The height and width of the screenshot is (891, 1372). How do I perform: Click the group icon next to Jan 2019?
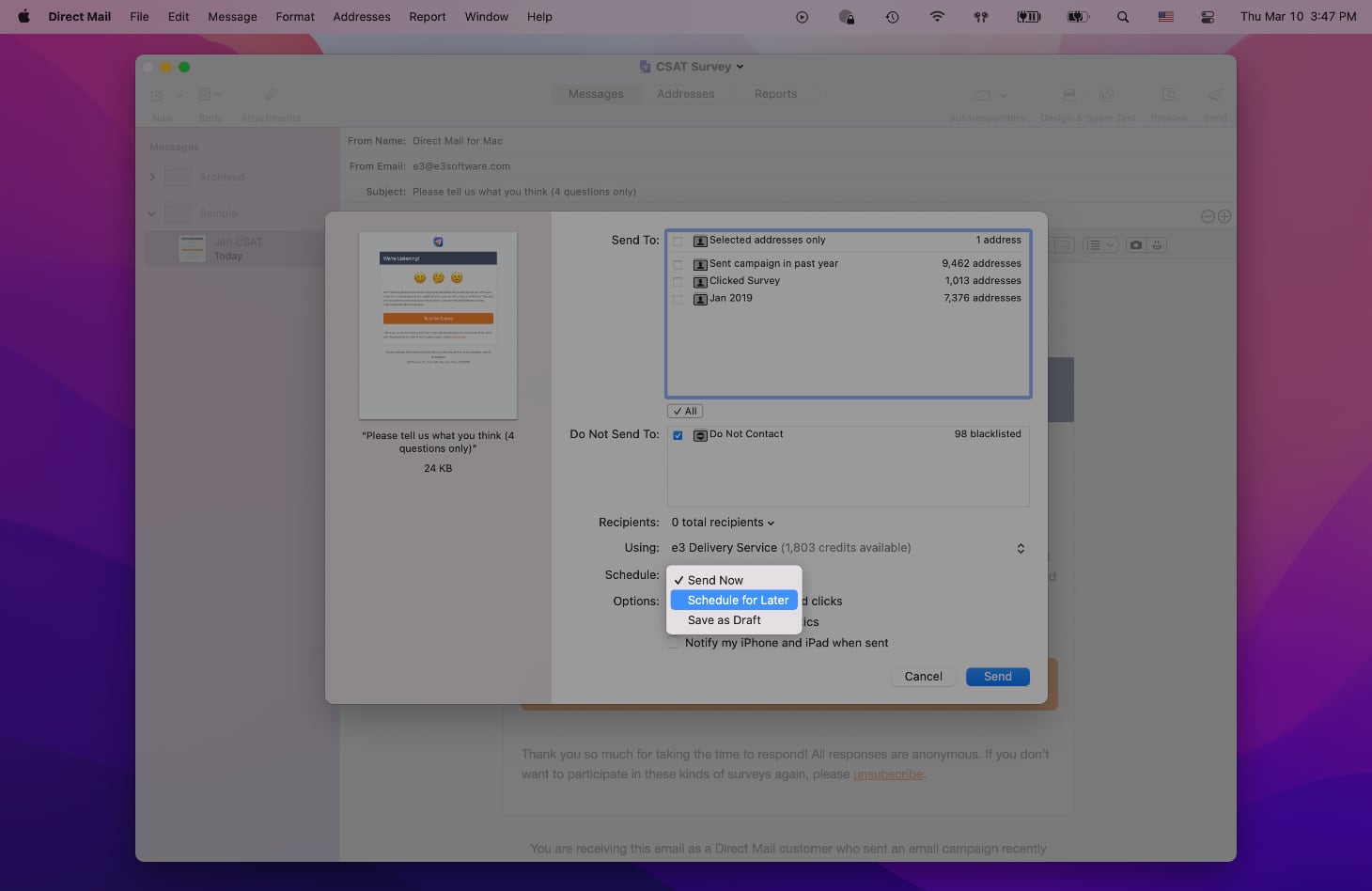pos(700,299)
